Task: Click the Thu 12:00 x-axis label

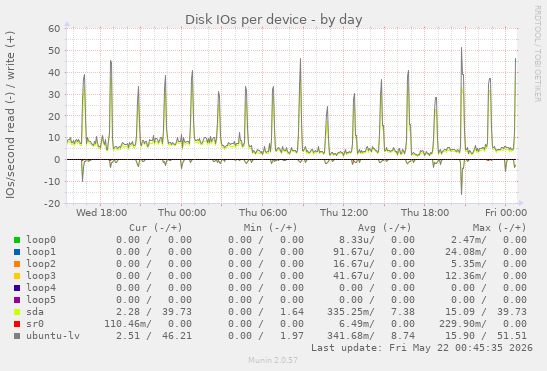Action: [344, 213]
